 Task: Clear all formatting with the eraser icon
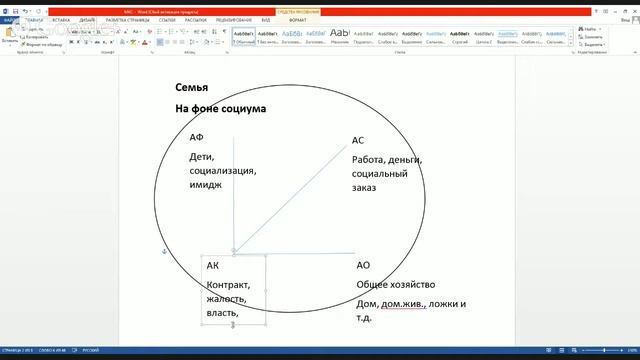click(x=149, y=31)
